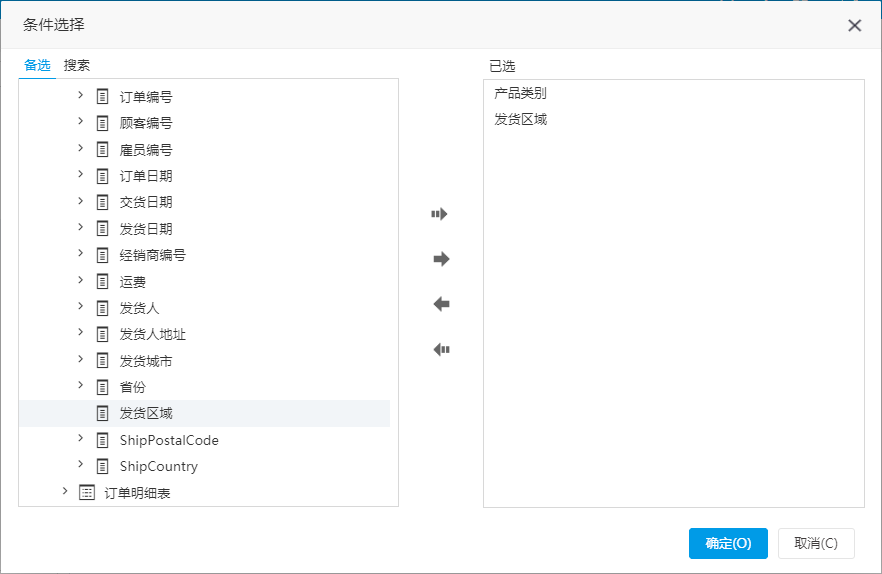Click the field icon beside ShipCountry
This screenshot has width=882, height=574.
(102, 466)
